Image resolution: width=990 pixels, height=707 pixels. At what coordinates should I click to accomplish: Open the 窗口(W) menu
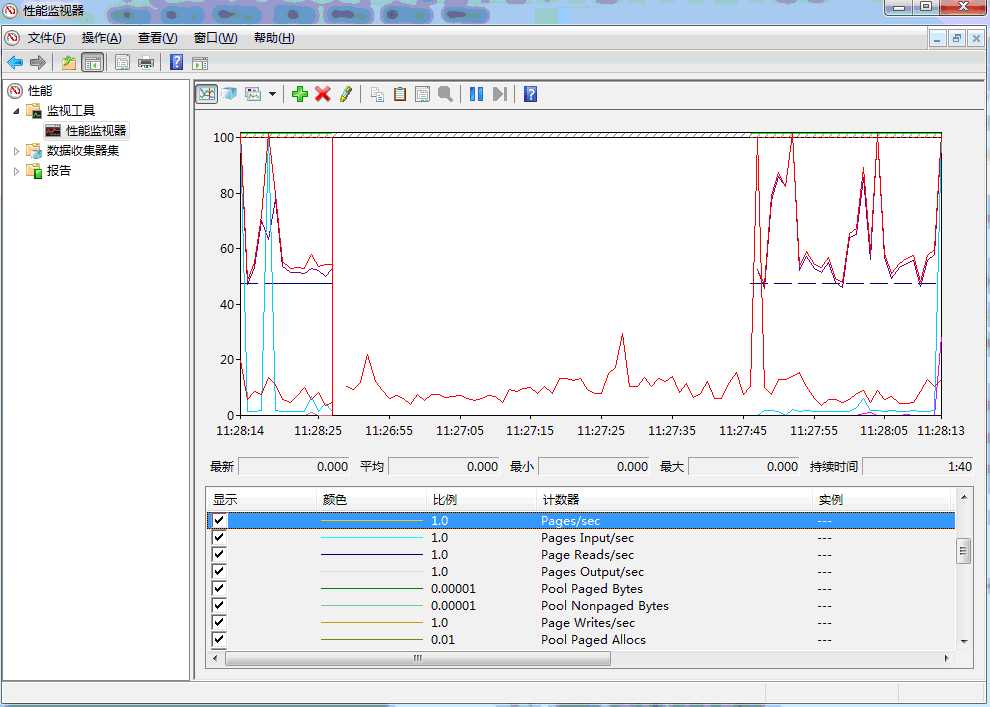[215, 38]
